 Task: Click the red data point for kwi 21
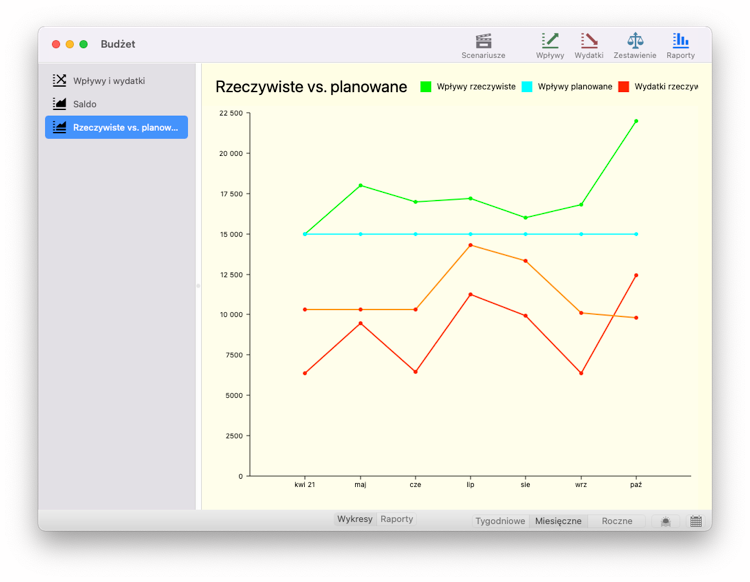[305, 373]
